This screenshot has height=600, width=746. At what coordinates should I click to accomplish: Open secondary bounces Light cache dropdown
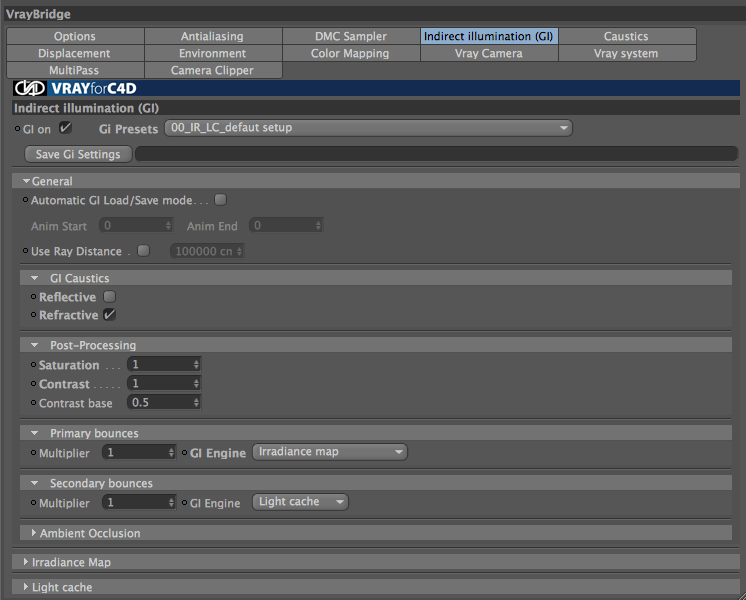point(300,502)
